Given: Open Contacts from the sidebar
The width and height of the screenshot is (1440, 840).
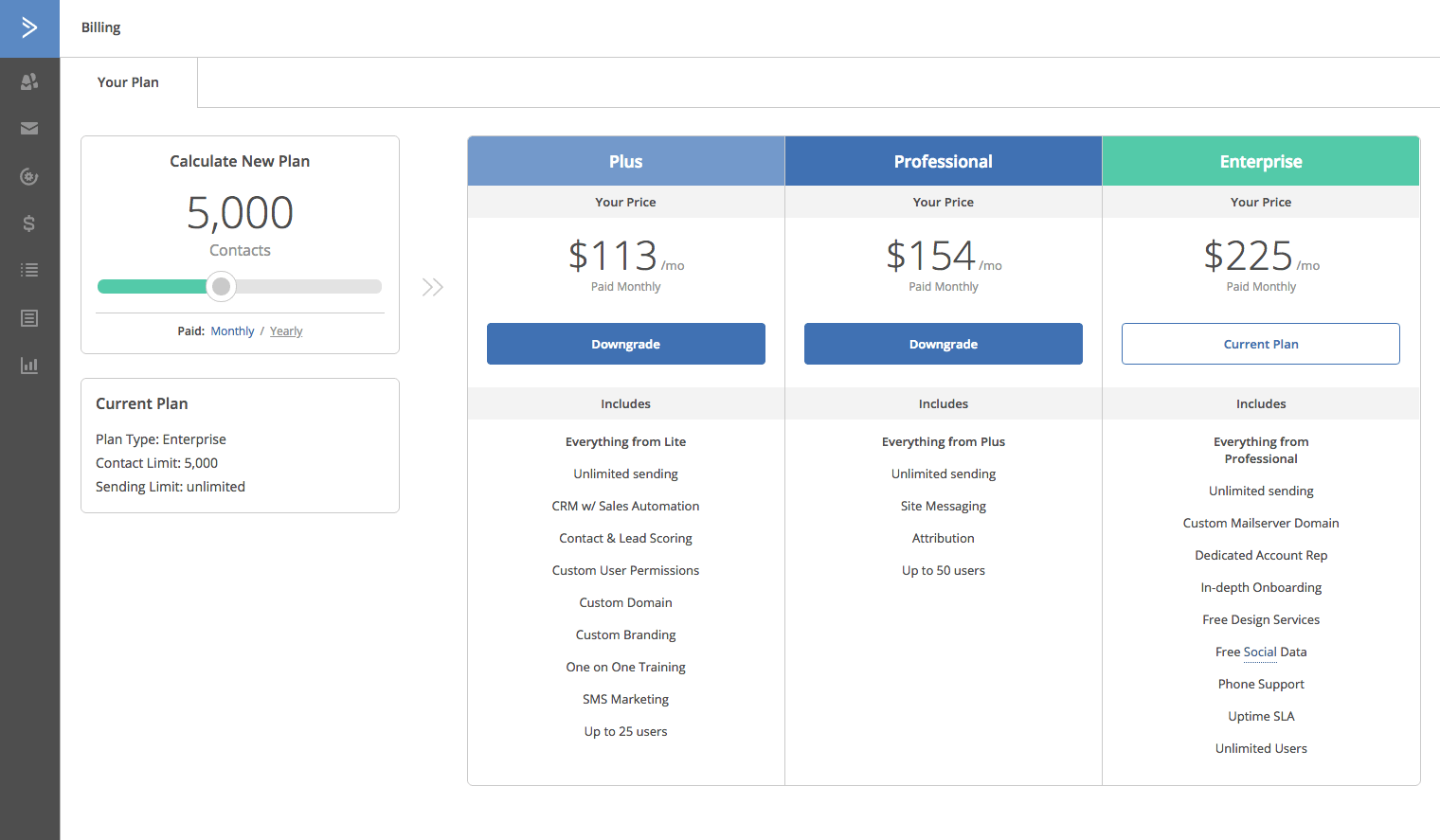Looking at the screenshot, I should click(x=29, y=82).
